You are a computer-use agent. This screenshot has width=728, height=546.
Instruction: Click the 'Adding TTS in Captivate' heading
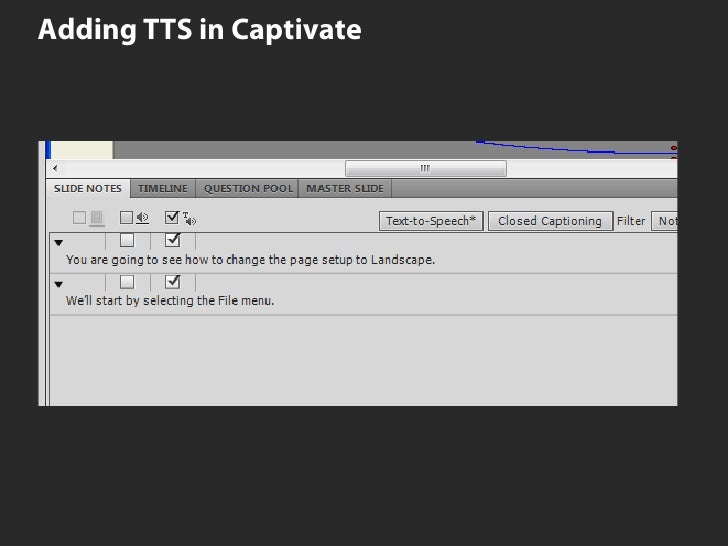(x=200, y=30)
